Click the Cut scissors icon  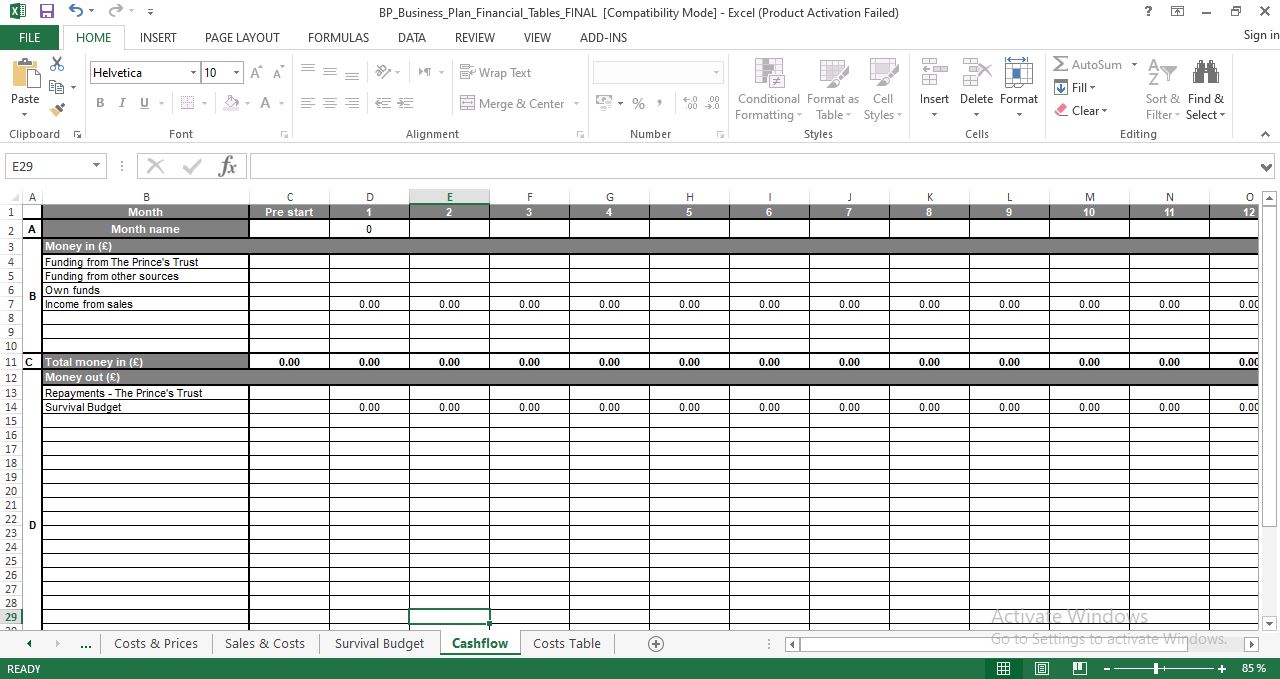point(57,64)
